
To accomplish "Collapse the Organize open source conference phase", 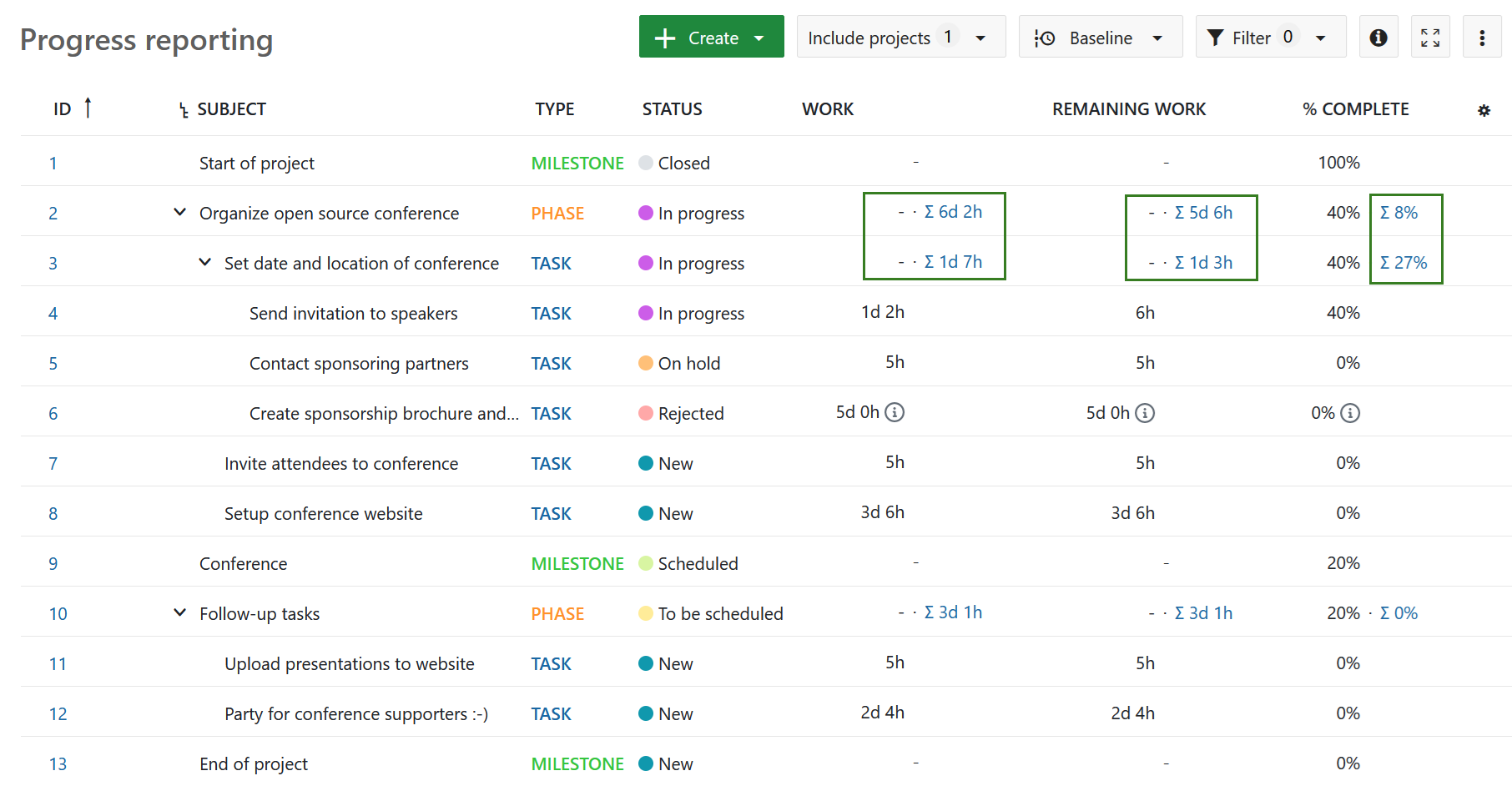I will point(180,212).
